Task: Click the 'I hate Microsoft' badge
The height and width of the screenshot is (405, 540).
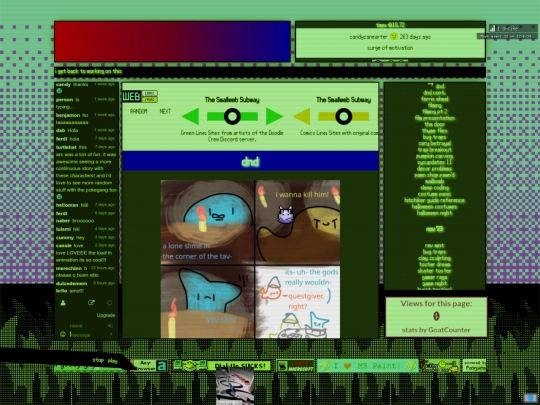Action: point(296,365)
